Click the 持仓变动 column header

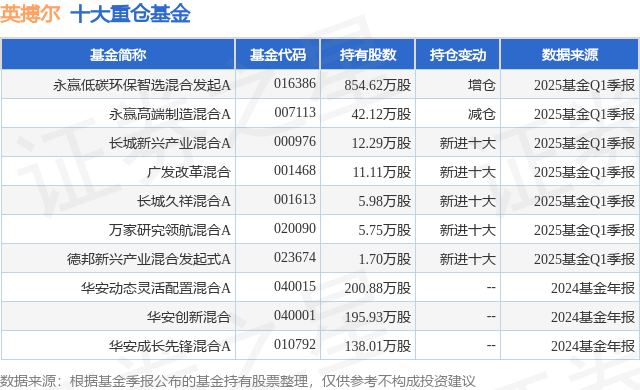[458, 55]
